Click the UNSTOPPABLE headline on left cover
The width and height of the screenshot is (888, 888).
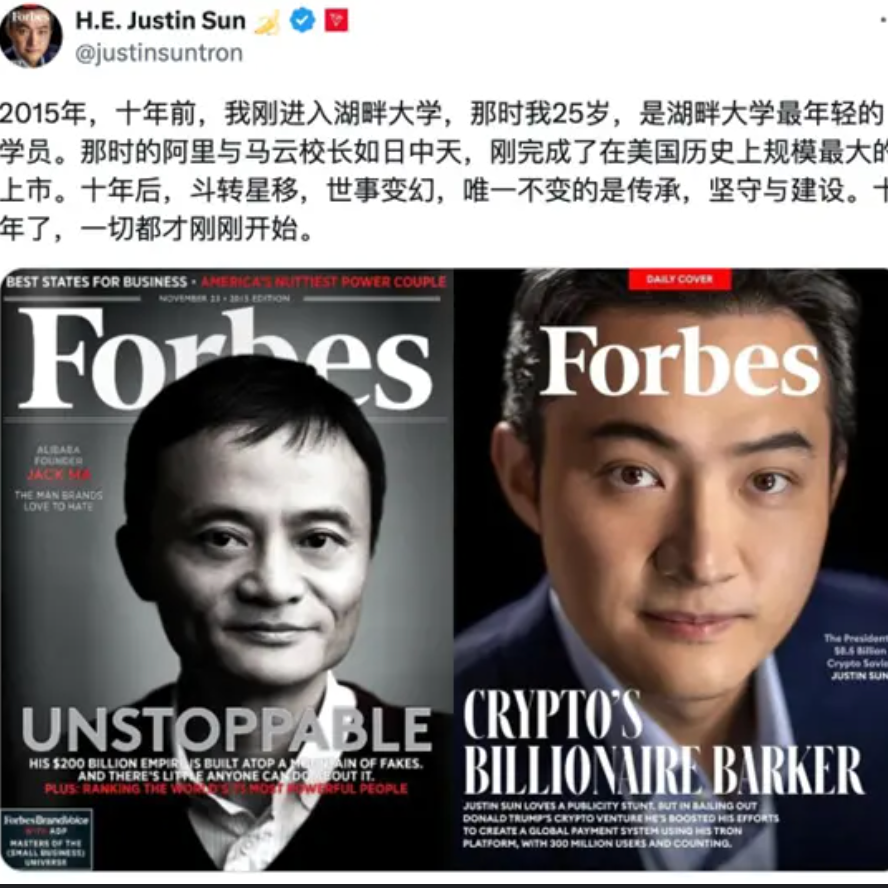click(227, 729)
